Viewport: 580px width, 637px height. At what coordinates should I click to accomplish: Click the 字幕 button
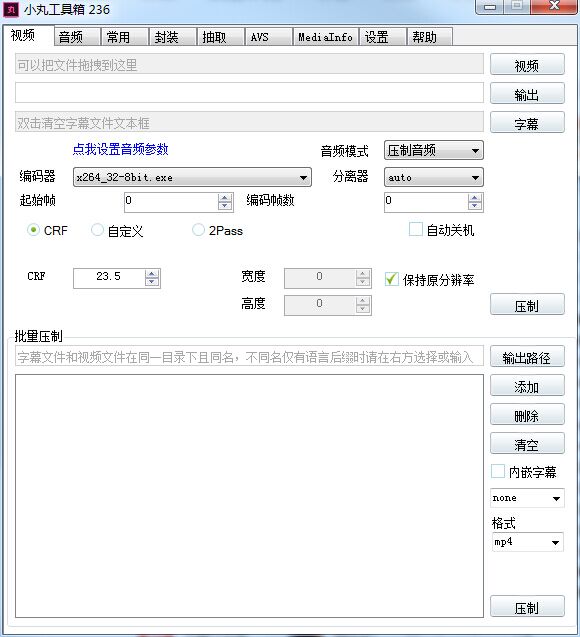pyautogui.click(x=527, y=123)
